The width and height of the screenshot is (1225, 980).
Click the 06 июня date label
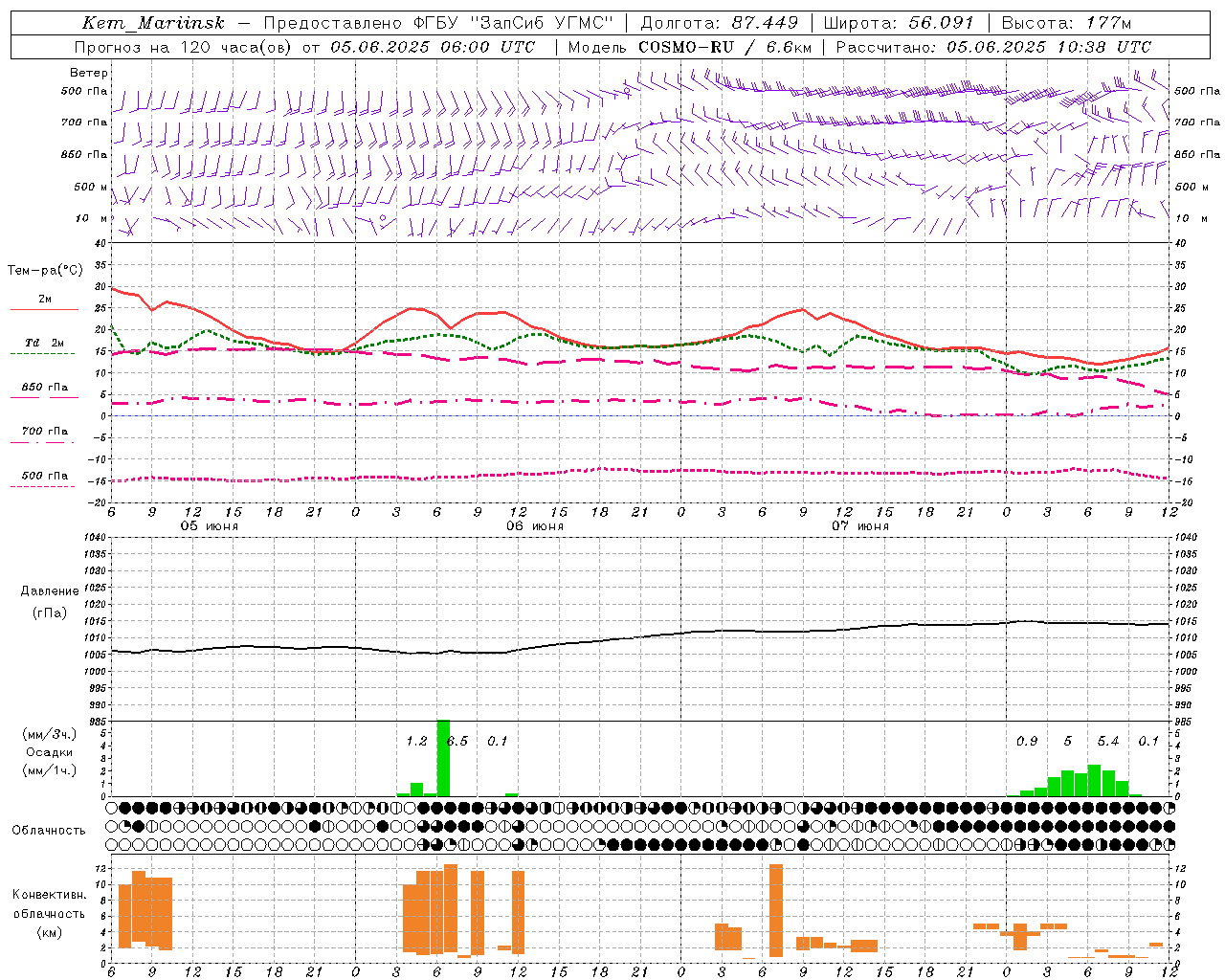[x=535, y=526]
